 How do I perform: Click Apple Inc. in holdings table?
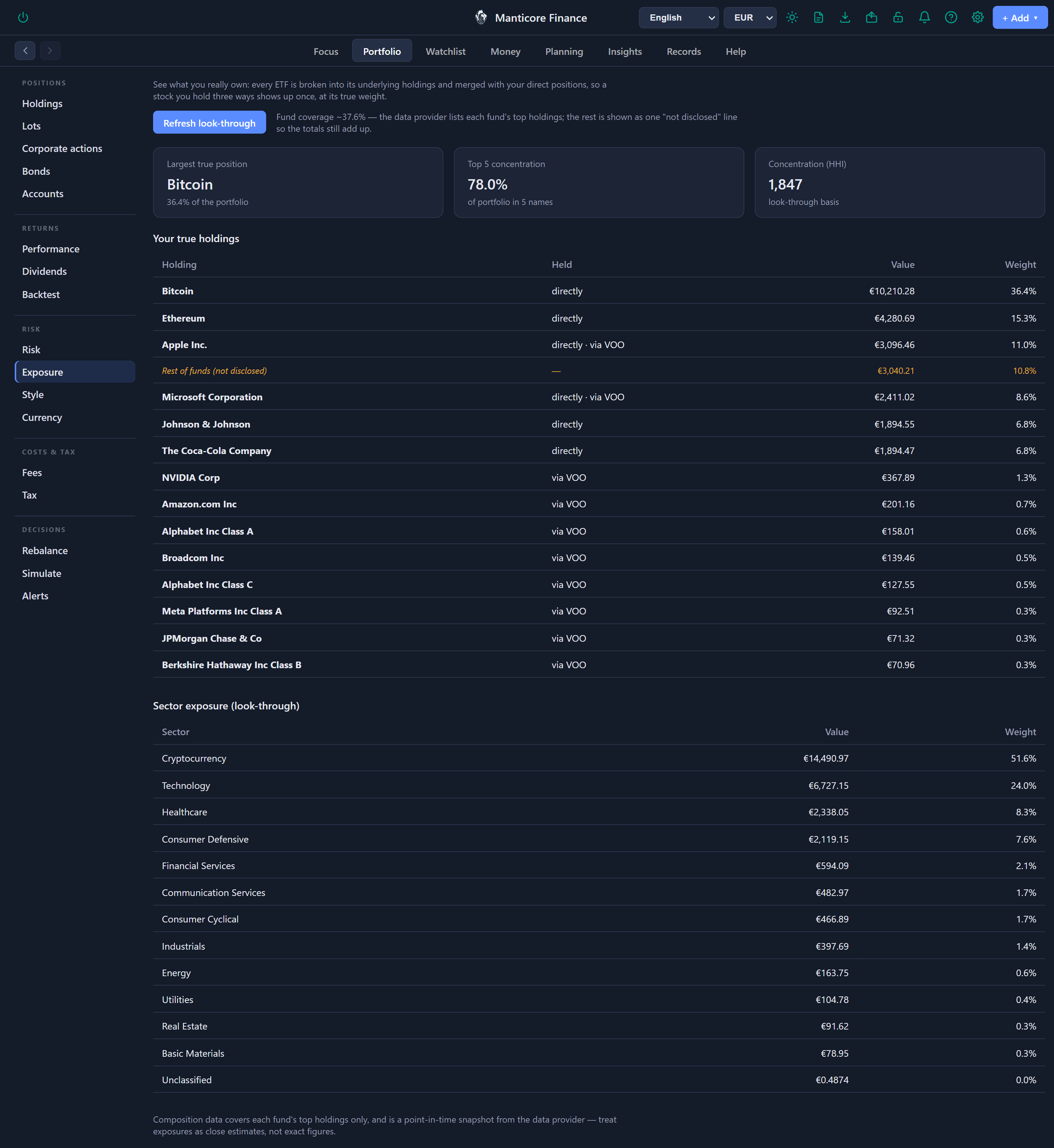(184, 344)
